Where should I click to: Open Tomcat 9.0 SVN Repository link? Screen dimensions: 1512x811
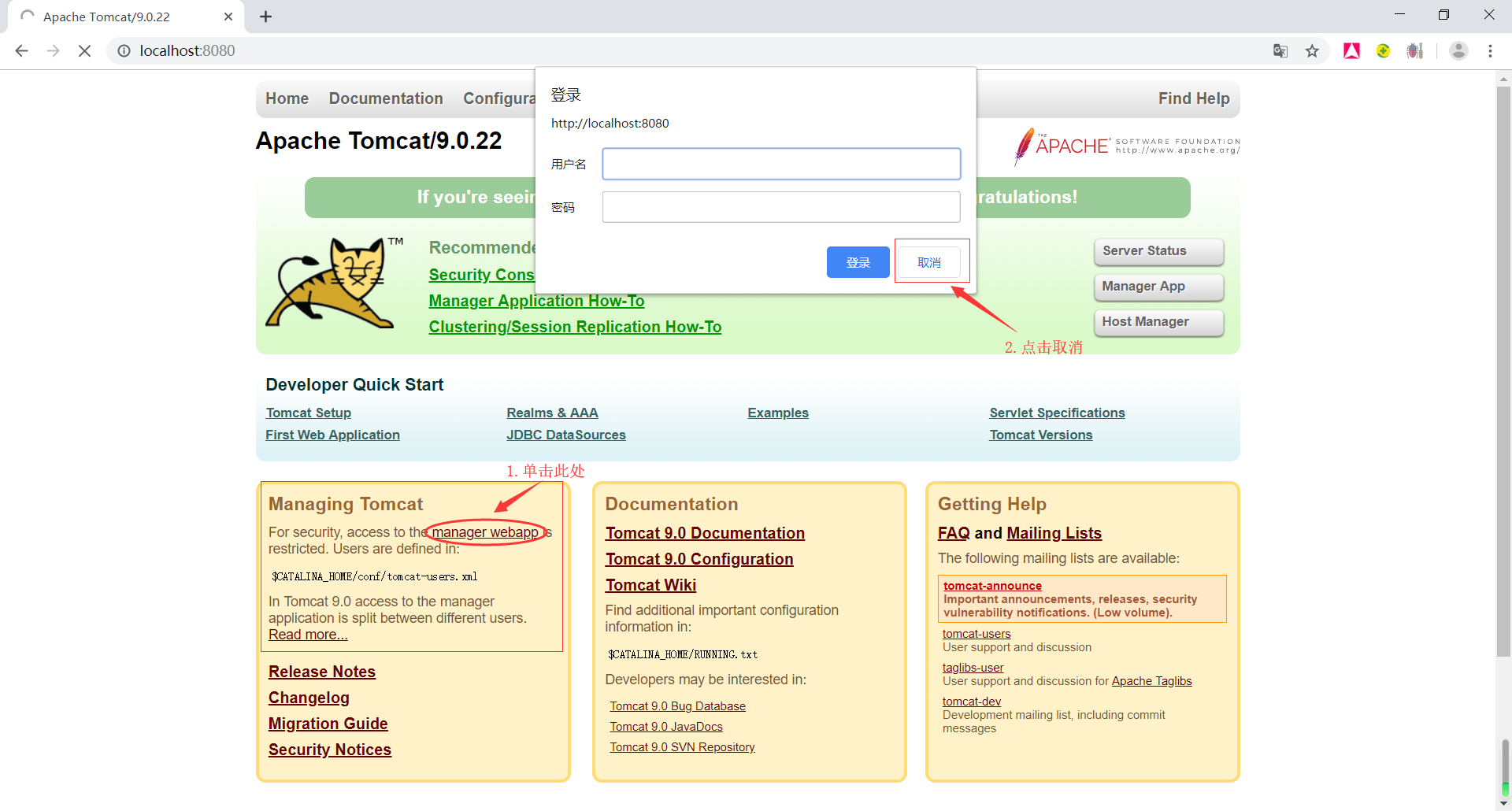(682, 747)
